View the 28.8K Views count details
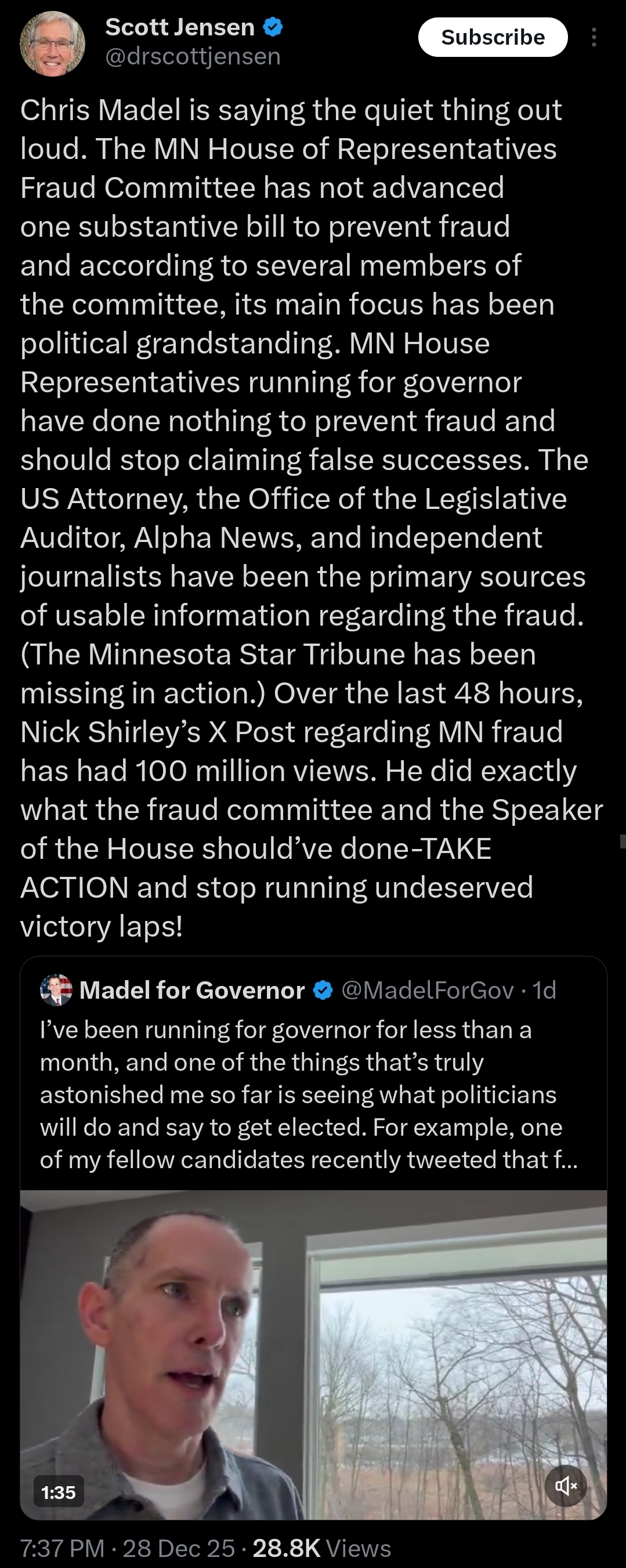 322,1548
